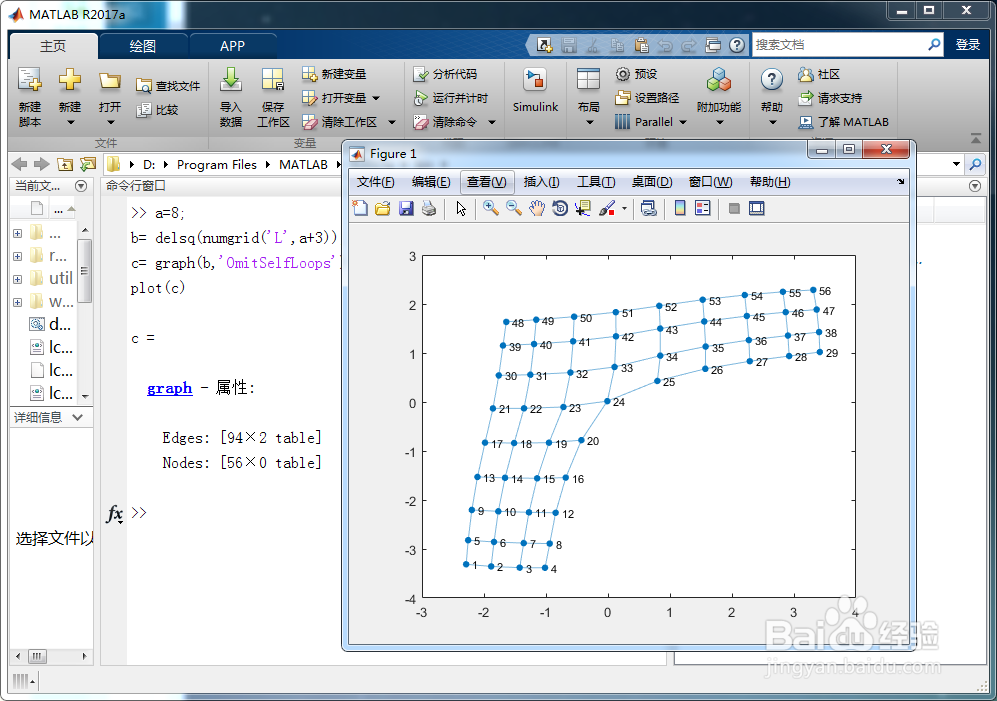Click the Show Plot Tools icon

pos(757,208)
